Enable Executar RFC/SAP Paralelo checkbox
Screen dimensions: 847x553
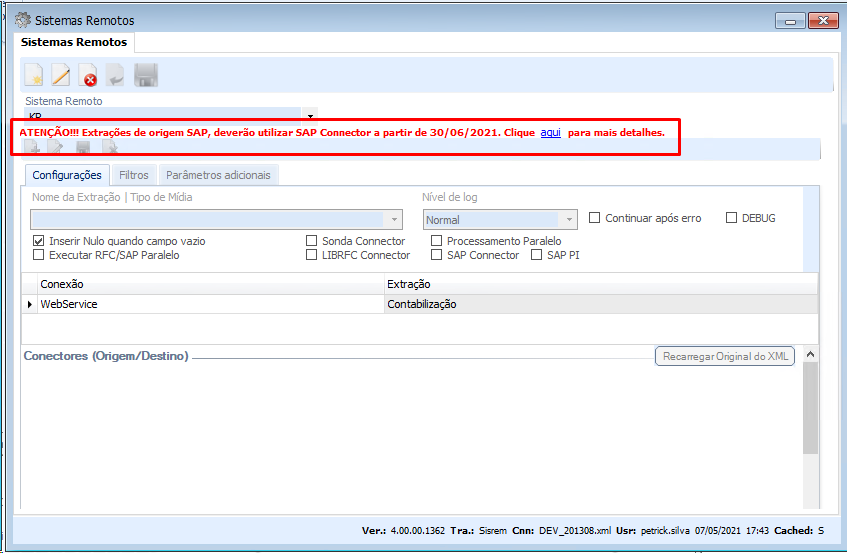click(38, 255)
